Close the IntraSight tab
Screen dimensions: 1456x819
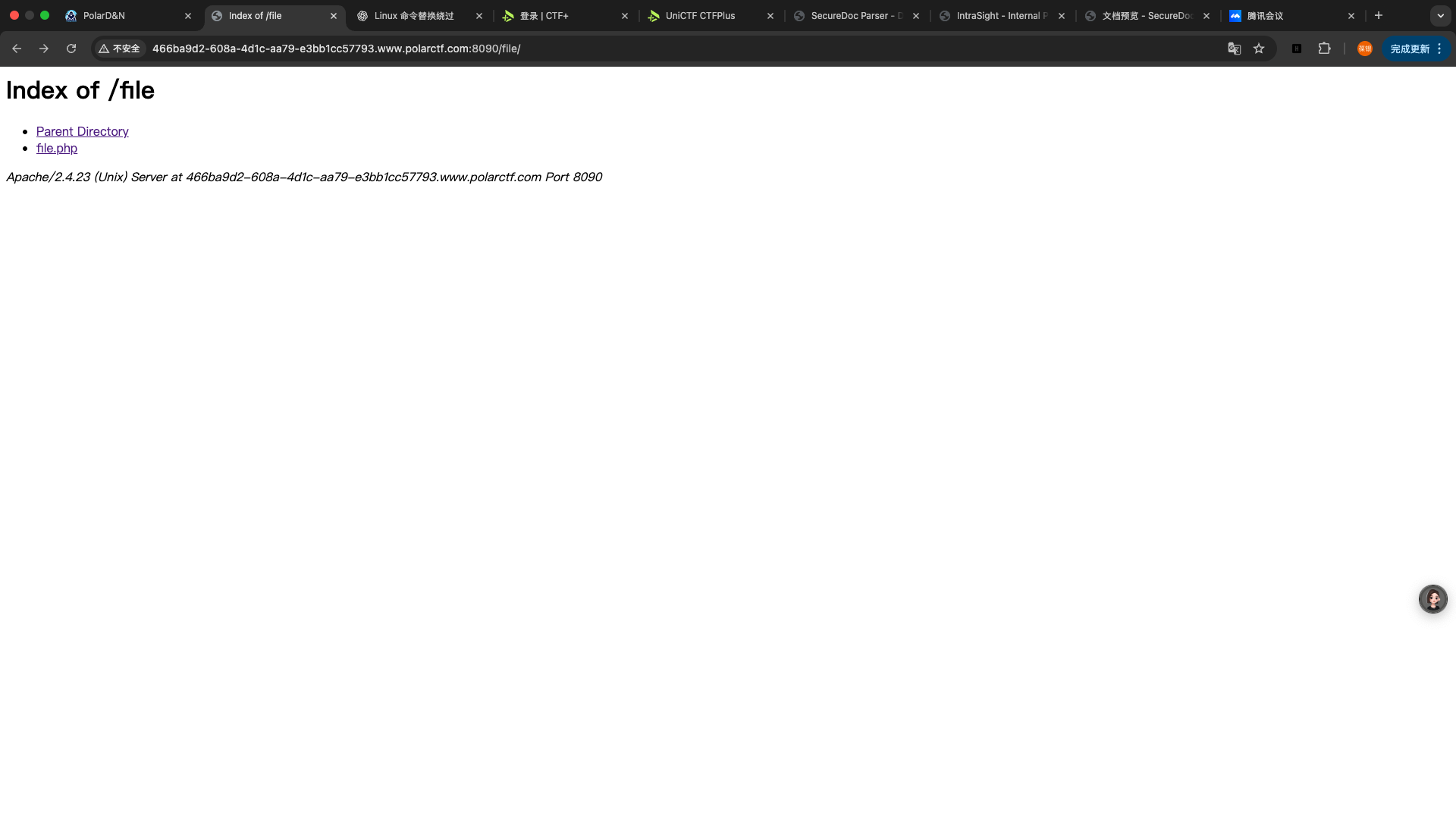(x=1062, y=16)
